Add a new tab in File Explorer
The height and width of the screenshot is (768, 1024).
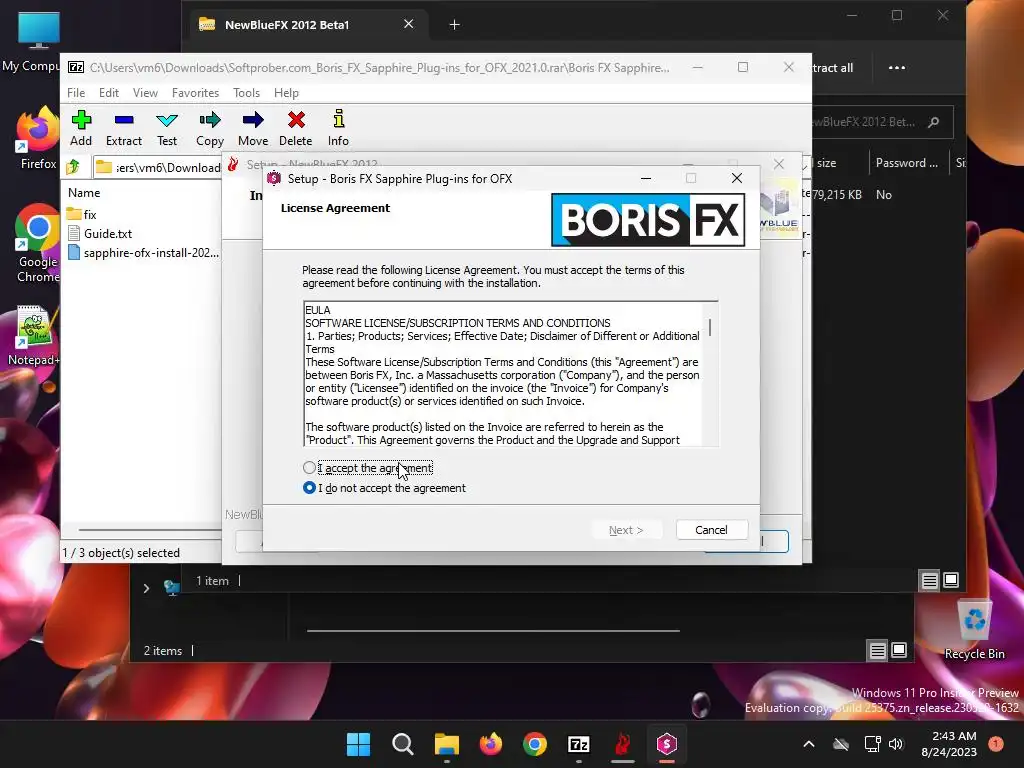point(455,25)
